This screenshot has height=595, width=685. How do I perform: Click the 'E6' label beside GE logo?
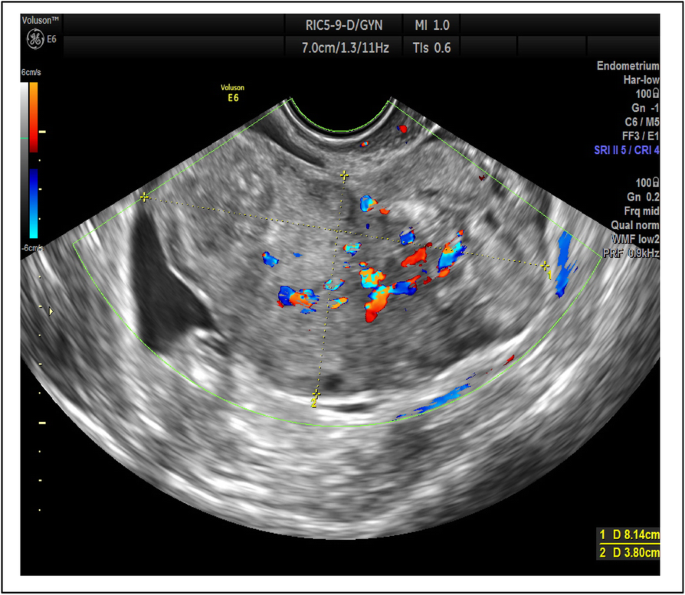[52, 39]
